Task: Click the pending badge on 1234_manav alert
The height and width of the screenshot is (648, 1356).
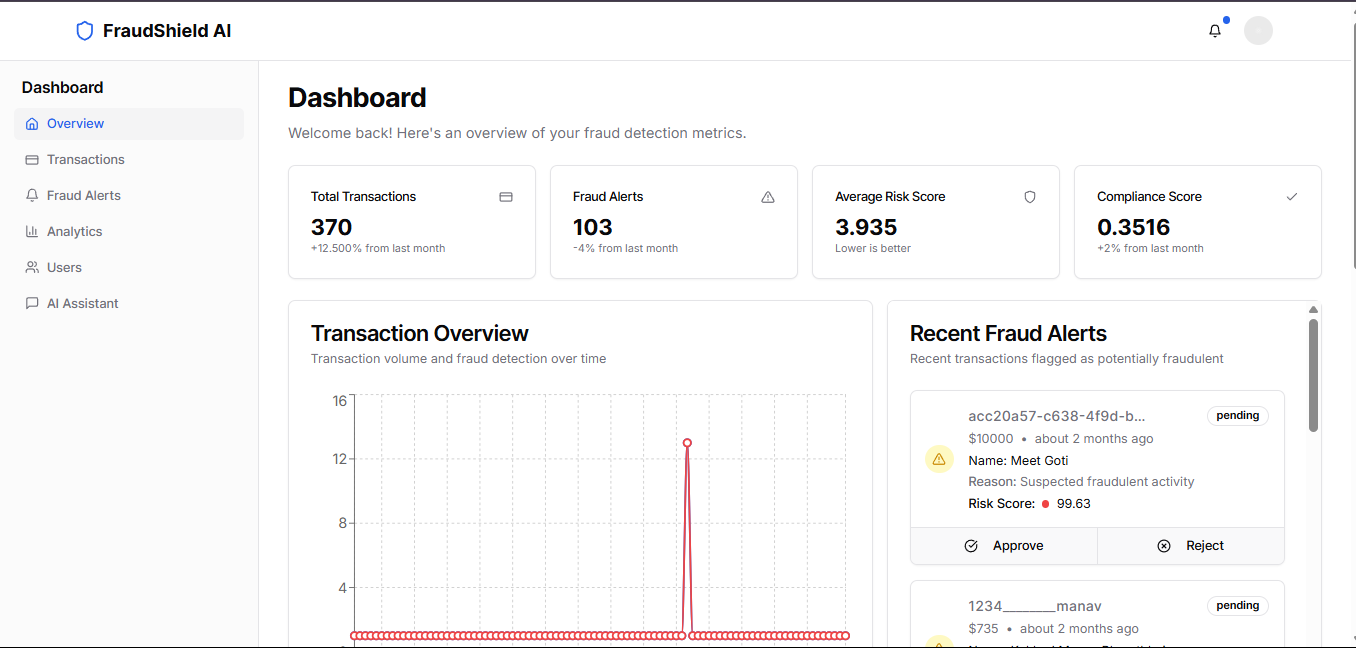Action: coord(1238,606)
